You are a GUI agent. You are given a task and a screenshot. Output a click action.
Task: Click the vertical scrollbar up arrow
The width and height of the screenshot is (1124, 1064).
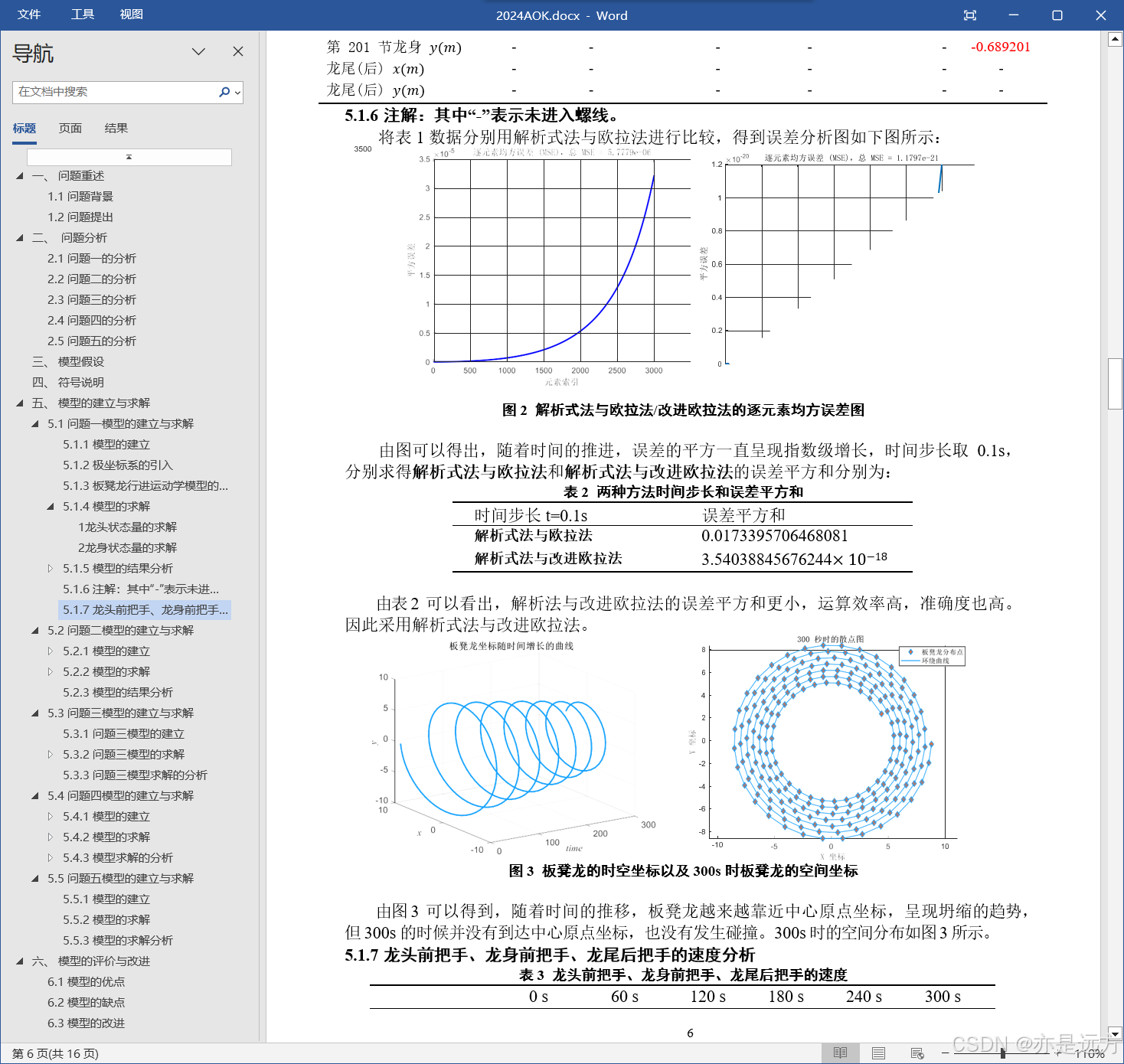1115,40
